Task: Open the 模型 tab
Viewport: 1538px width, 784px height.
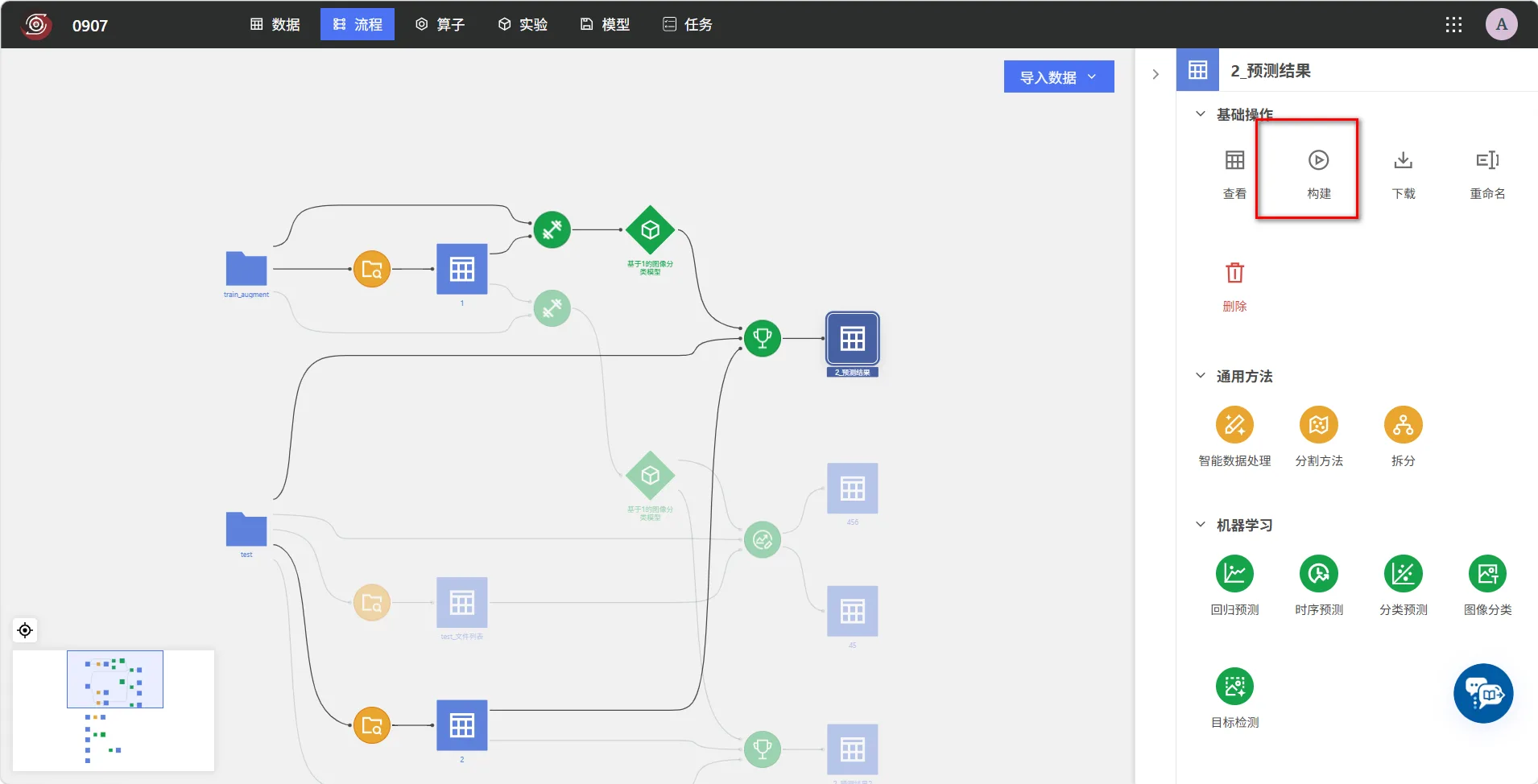Action: pos(605,24)
